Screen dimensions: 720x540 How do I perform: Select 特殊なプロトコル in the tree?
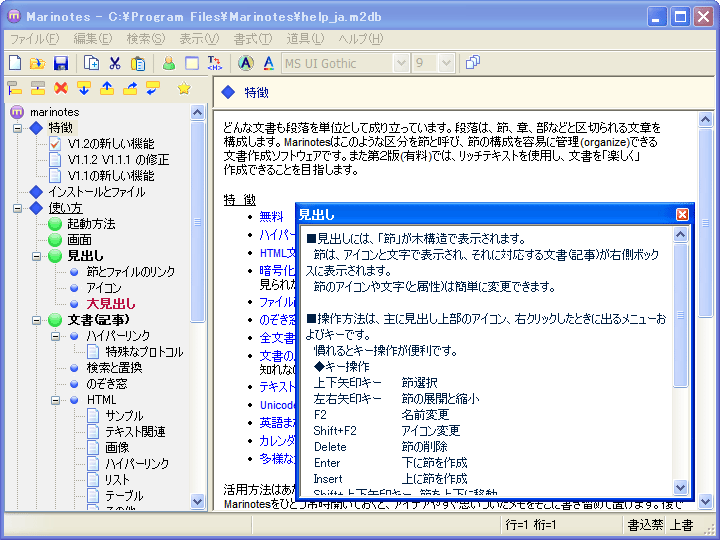[144, 352]
